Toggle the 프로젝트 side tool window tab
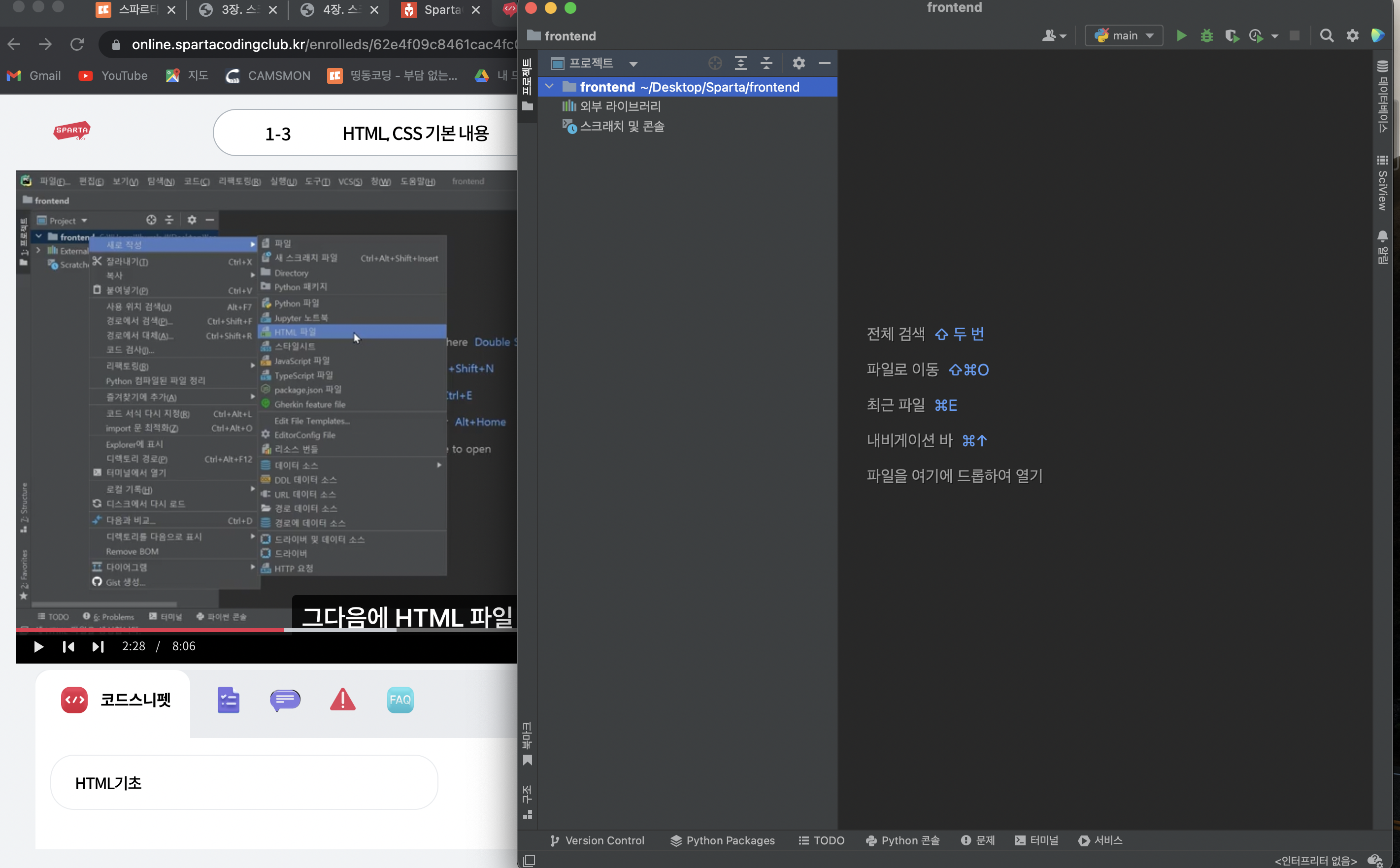1400x868 pixels. 527,84
